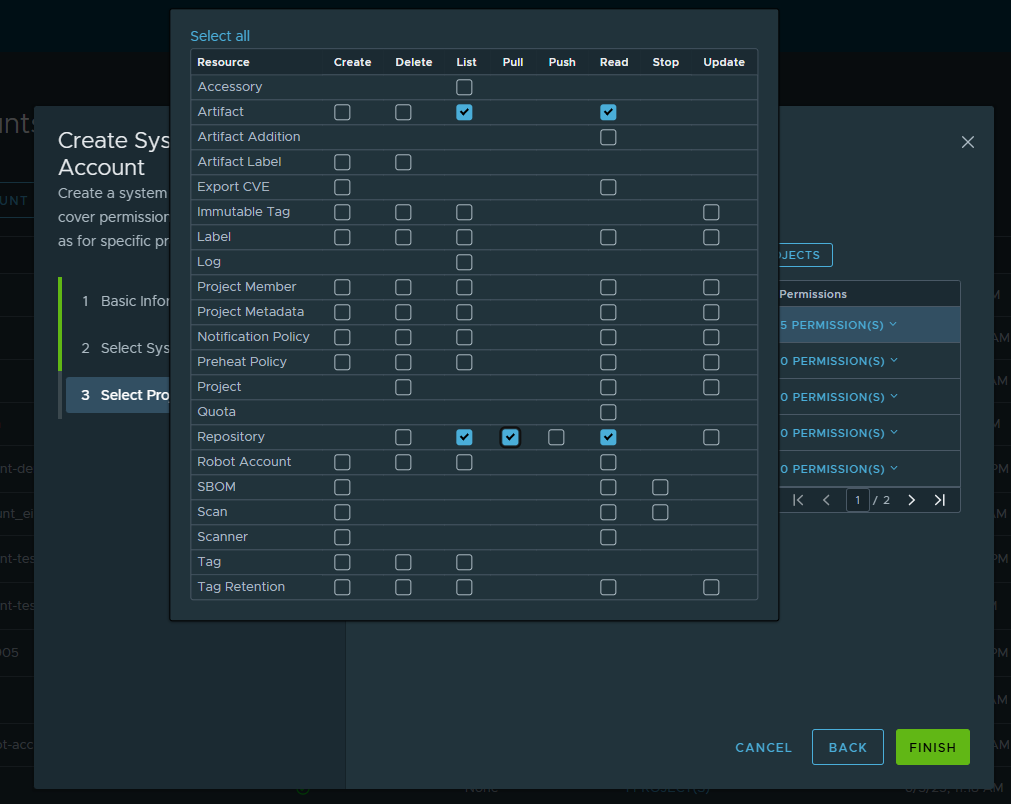This screenshot has height=804, width=1011.
Task: Close the Create System Robot Account dialog
Action: pyautogui.click(x=967, y=142)
